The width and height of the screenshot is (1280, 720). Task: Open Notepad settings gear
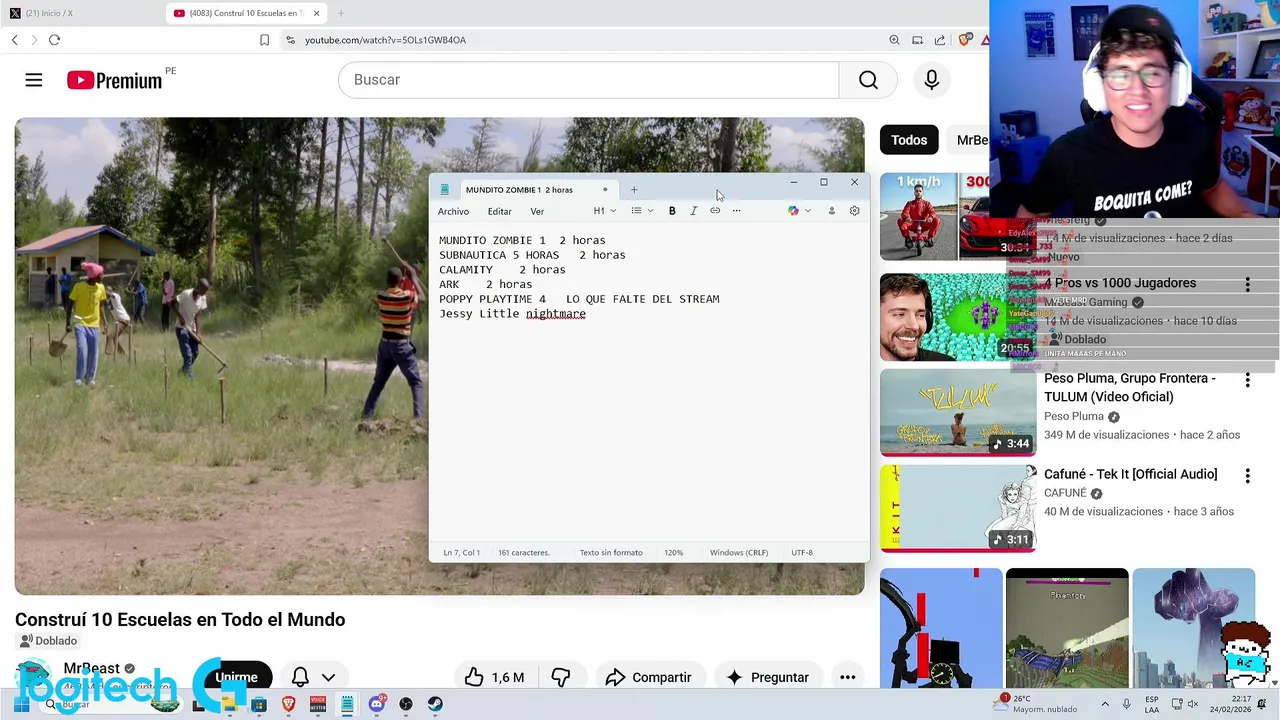pos(854,211)
